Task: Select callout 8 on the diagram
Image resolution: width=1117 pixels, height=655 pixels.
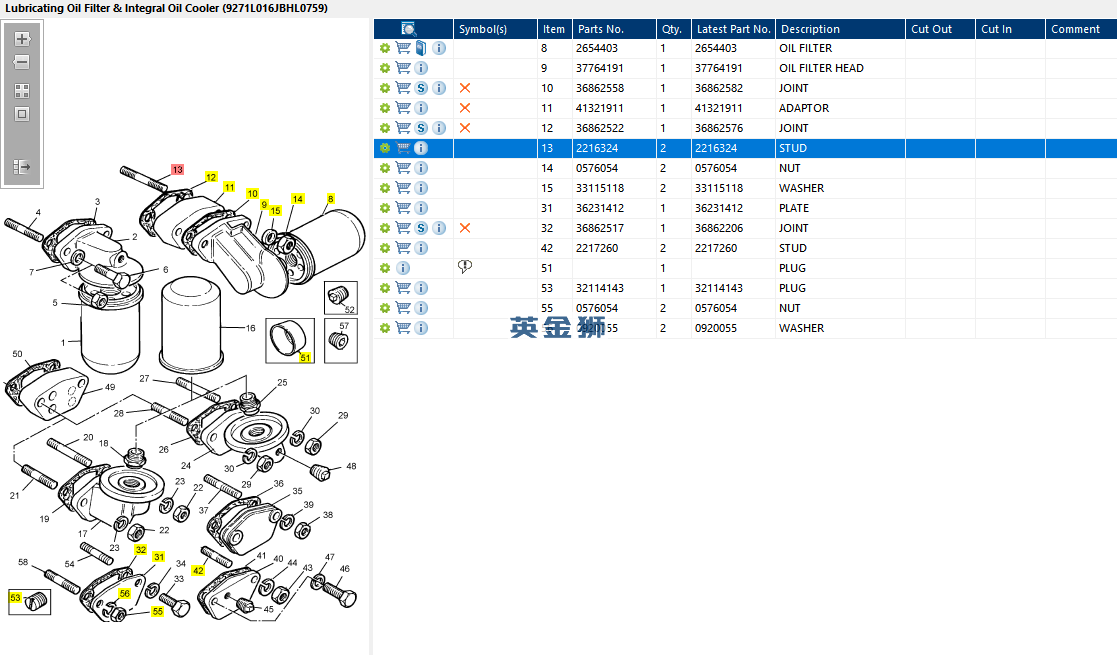Action: (x=331, y=199)
